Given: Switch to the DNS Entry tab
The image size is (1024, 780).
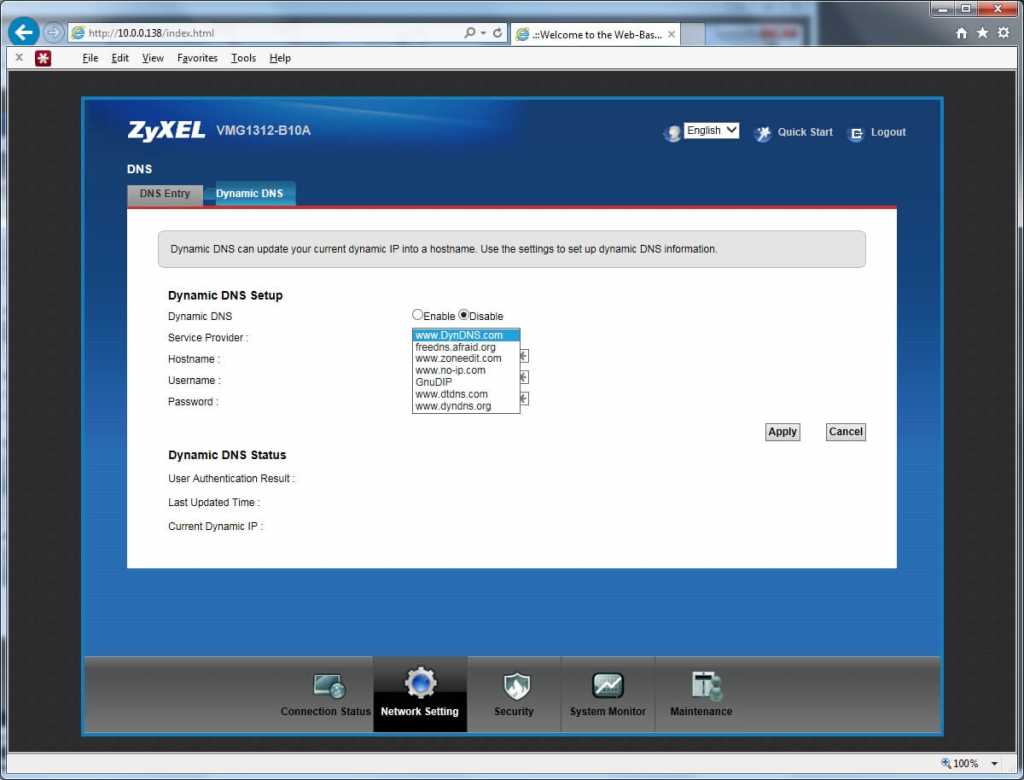Looking at the screenshot, I should tap(164, 194).
